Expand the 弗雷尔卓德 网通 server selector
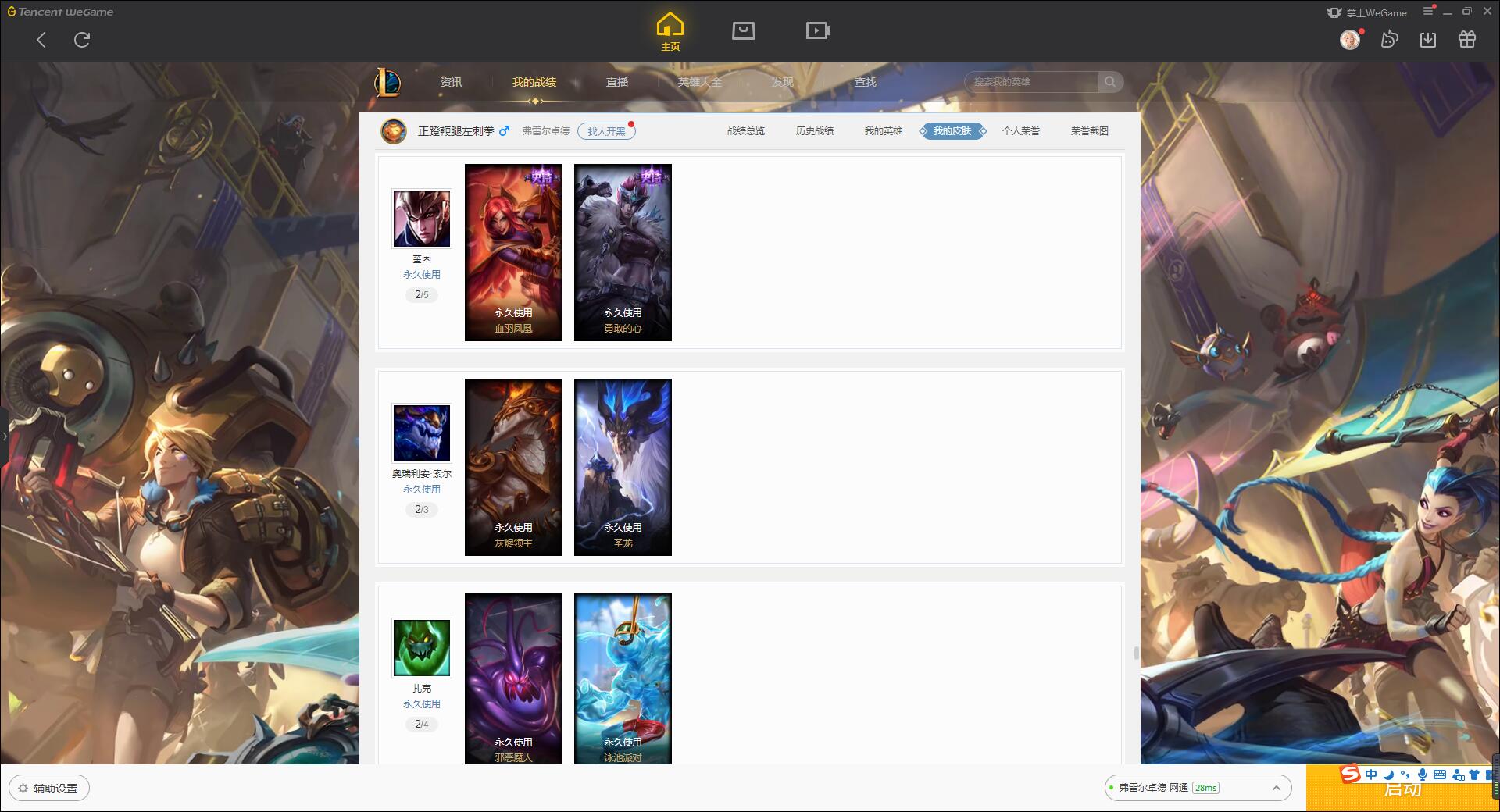Image resolution: width=1500 pixels, height=812 pixels. 1198,788
